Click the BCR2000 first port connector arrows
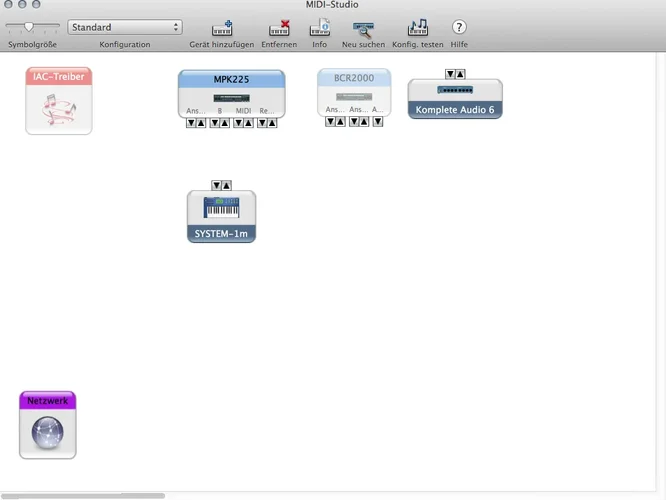This screenshot has width=666, height=500. tap(335, 122)
